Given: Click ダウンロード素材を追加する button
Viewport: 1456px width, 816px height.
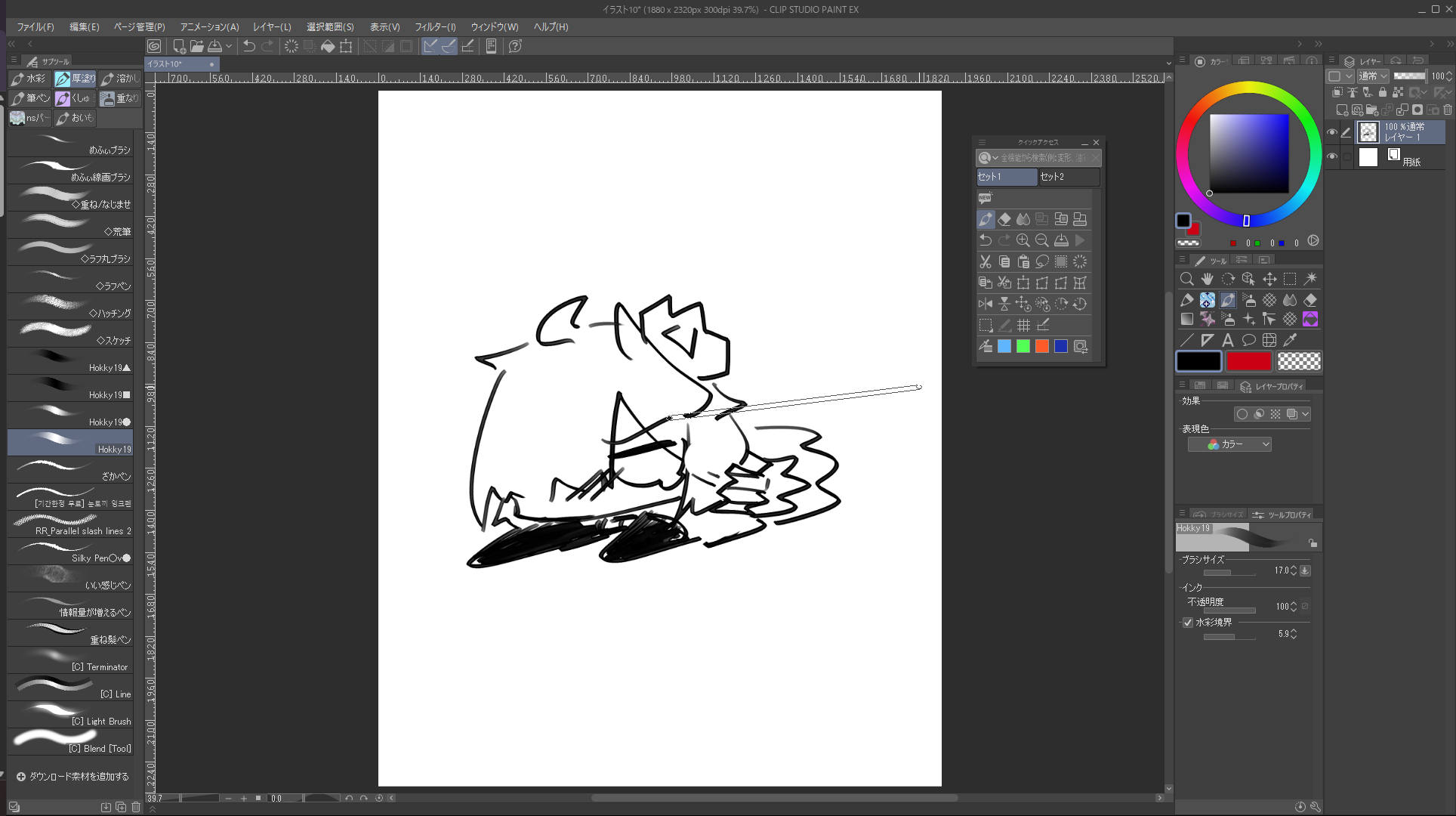Looking at the screenshot, I should [x=72, y=776].
